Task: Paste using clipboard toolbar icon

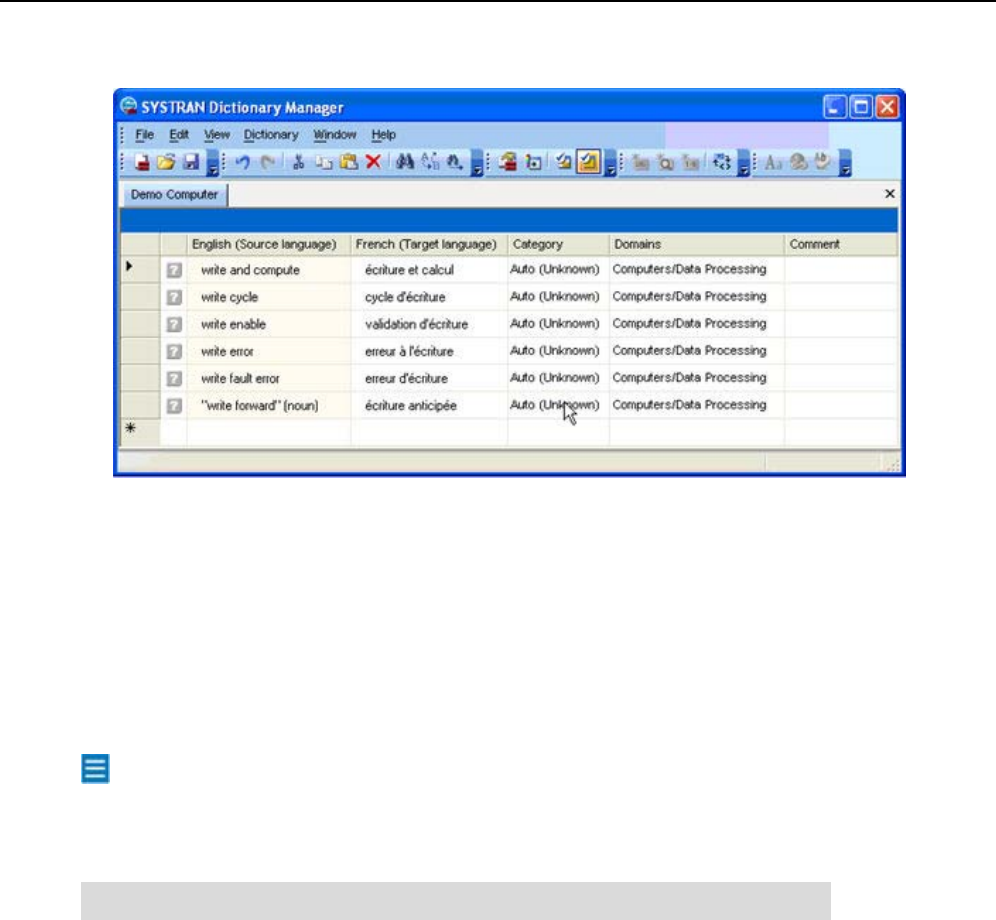Action: (x=349, y=163)
